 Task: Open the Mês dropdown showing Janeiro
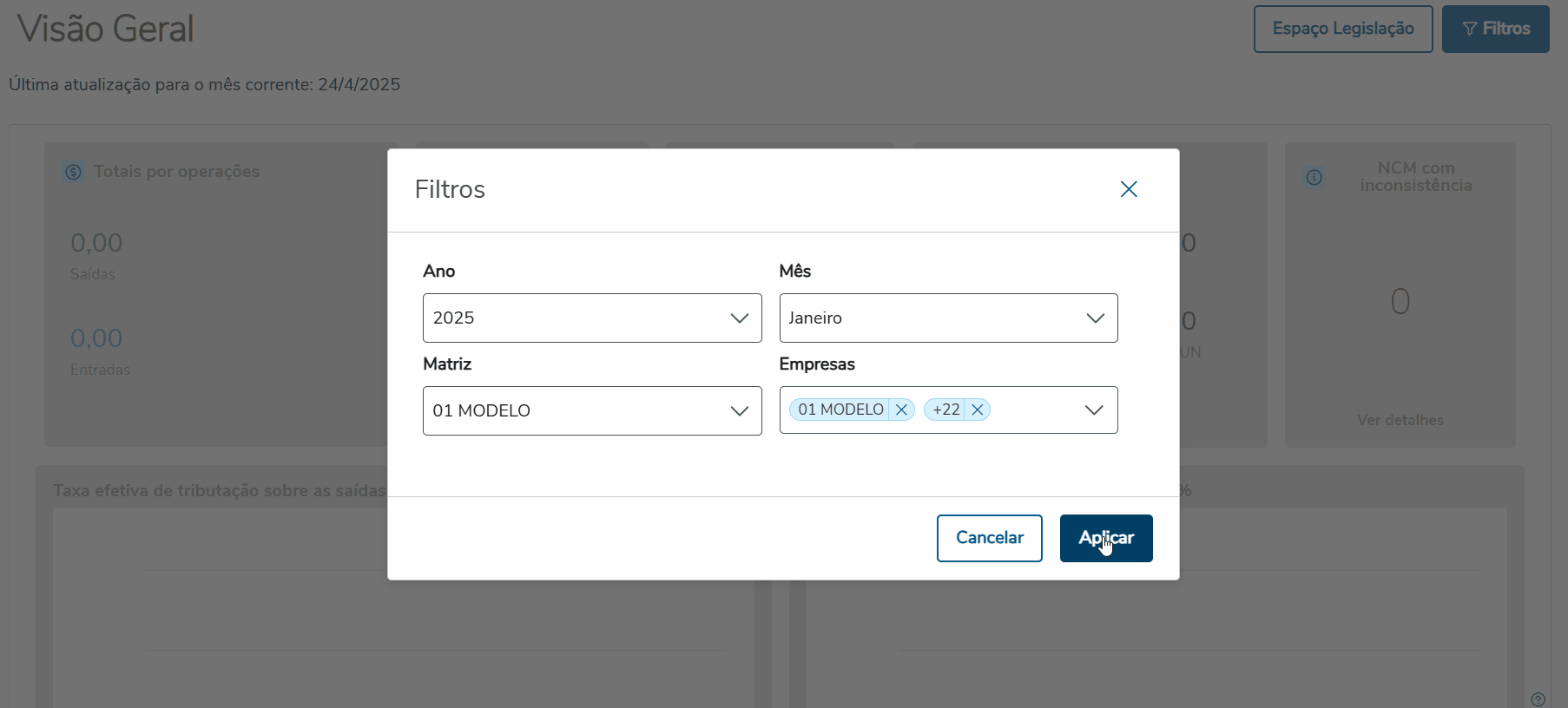pyautogui.click(x=948, y=318)
